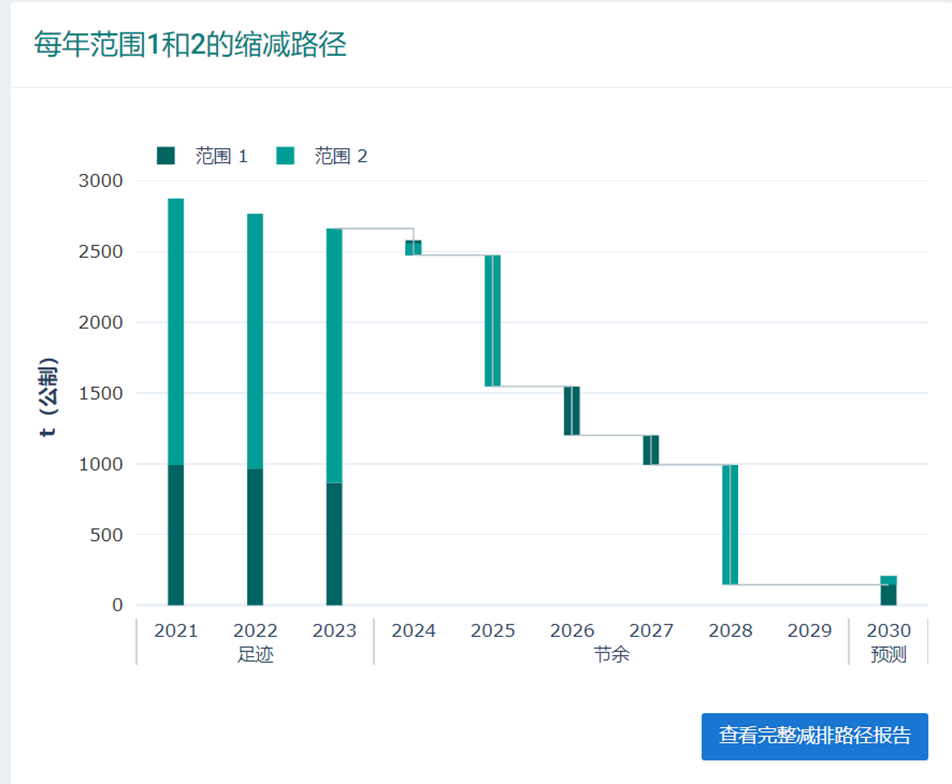Select the 2023 scope 1 bar segment
The image size is (952, 784).
[x=334, y=544]
